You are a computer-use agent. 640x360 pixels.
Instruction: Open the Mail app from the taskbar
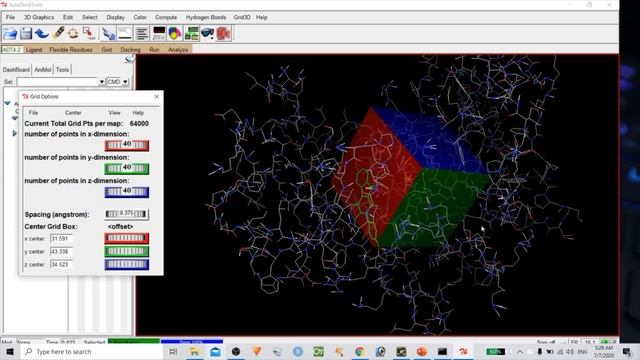pos(215,351)
